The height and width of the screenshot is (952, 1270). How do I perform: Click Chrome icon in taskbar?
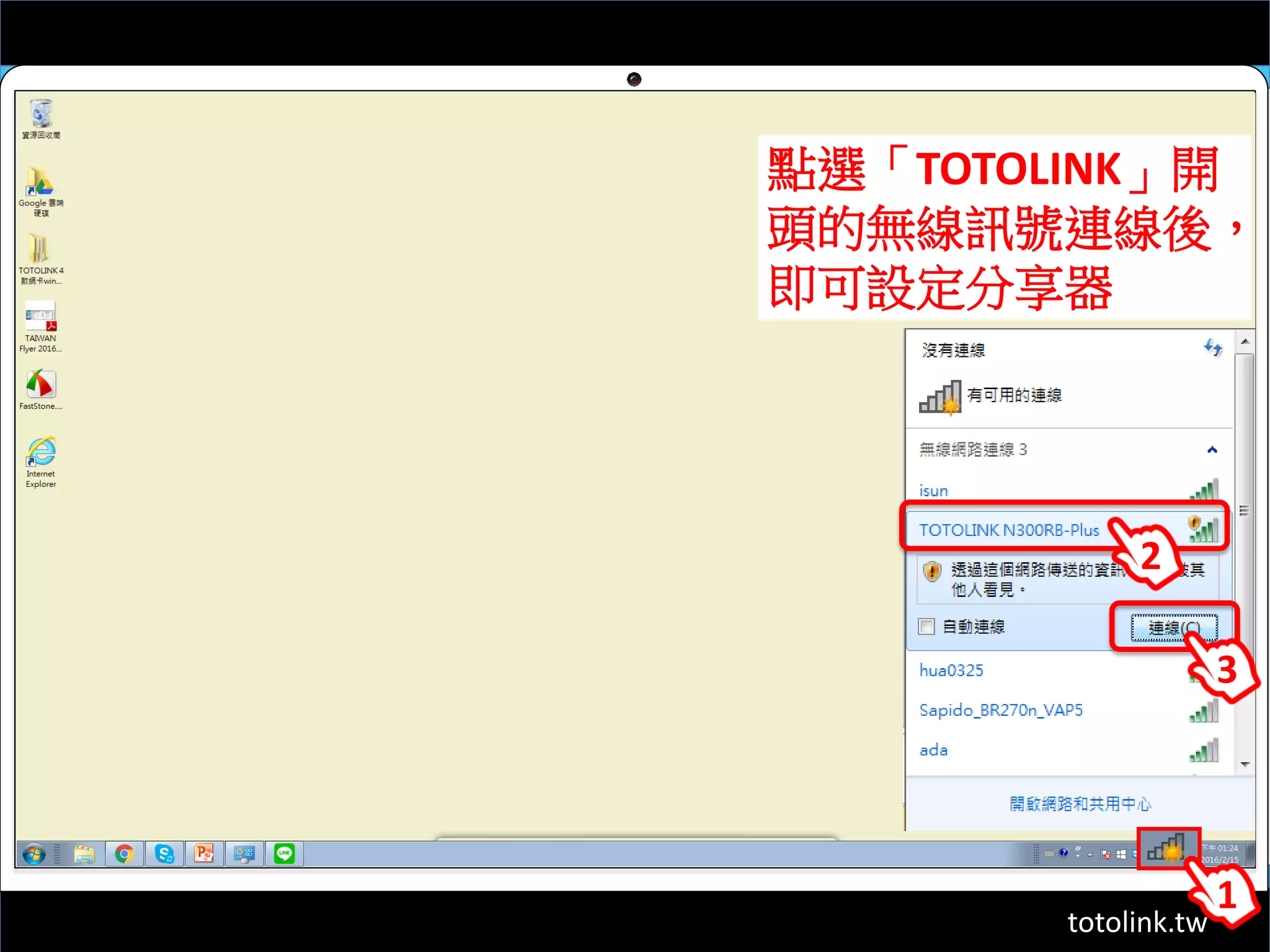tap(125, 854)
